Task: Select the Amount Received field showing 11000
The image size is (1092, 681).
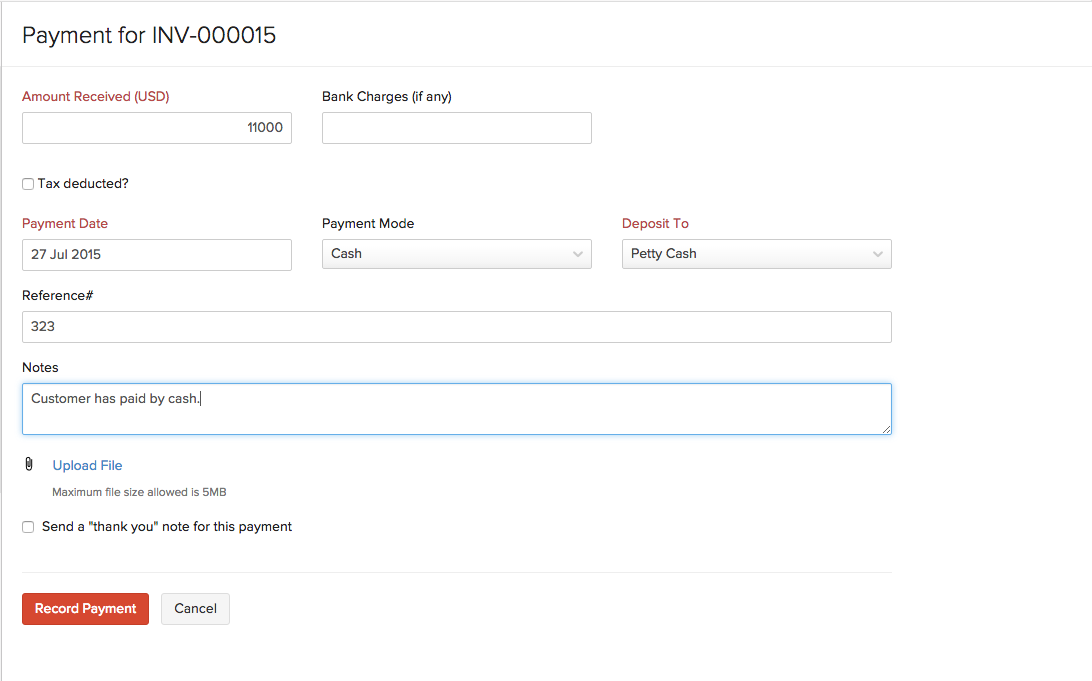Action: 156,127
